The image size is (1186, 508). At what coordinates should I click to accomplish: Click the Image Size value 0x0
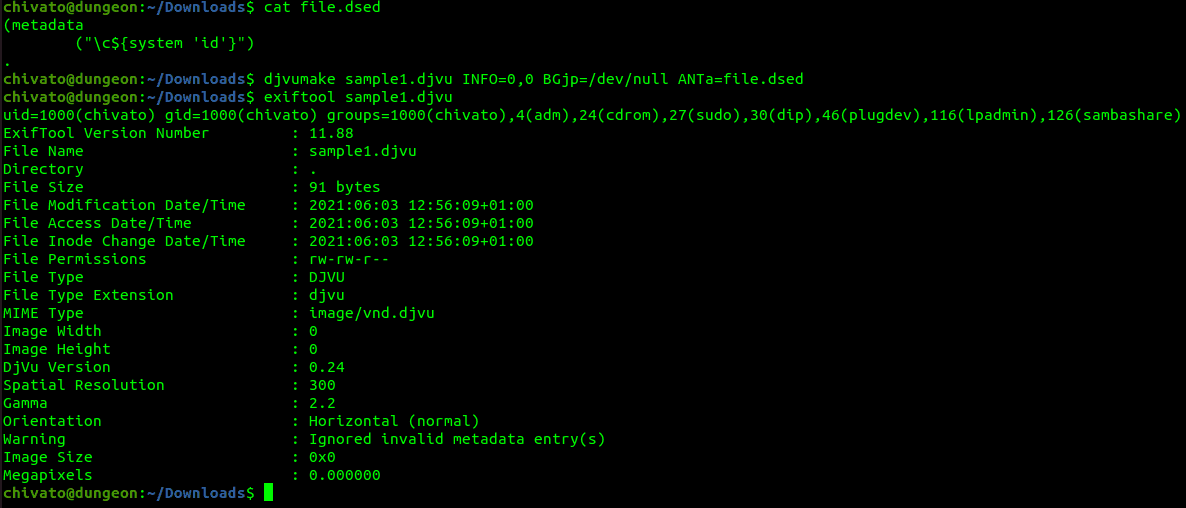pos(323,457)
